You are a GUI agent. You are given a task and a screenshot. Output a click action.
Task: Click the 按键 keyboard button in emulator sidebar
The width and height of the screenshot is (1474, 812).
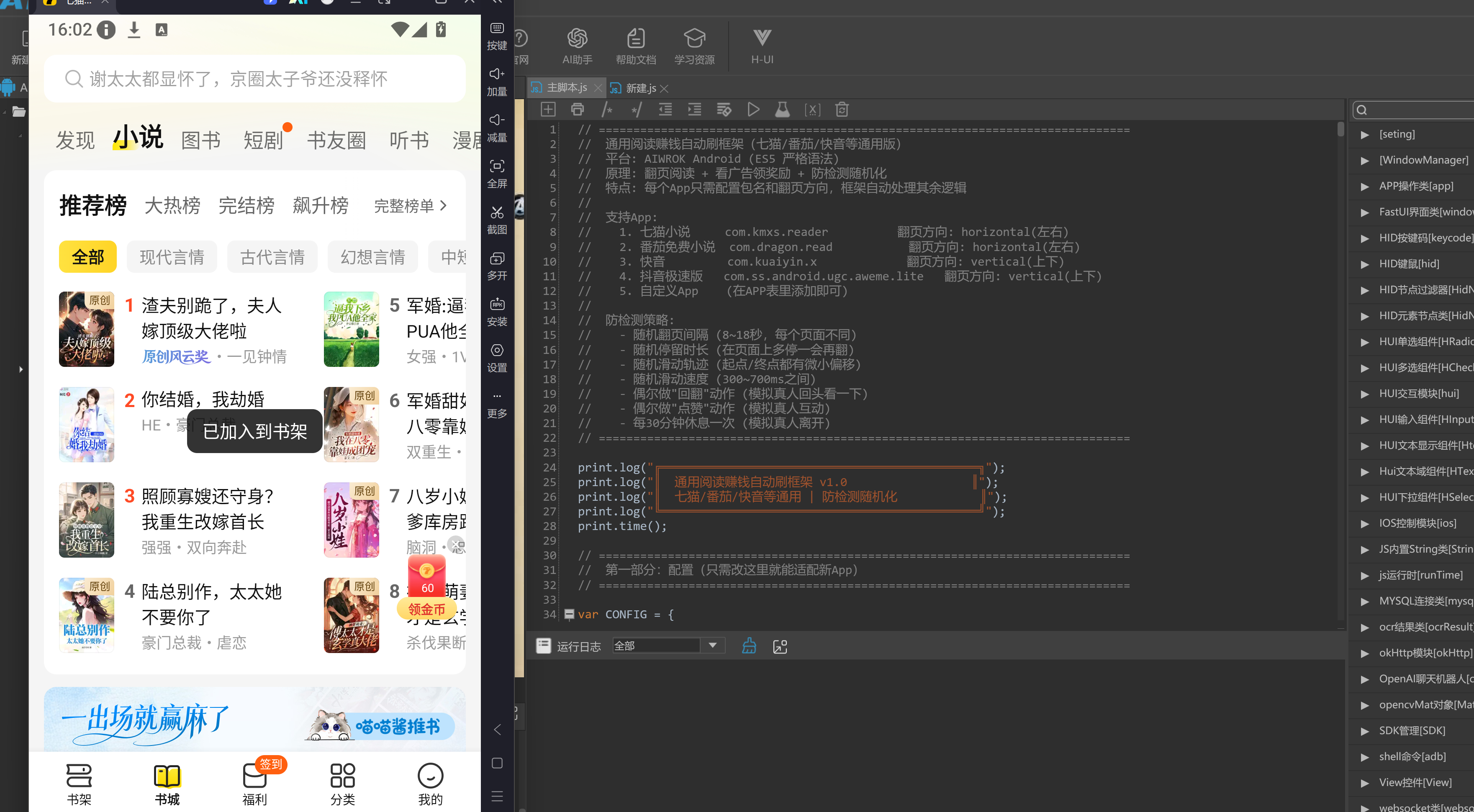click(x=497, y=36)
